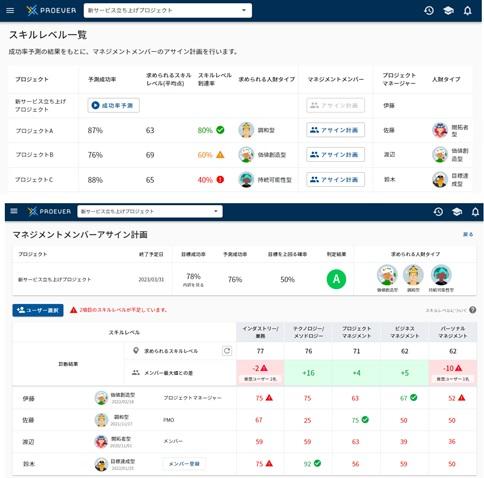This screenshot has height=478, width=484.
Task: Open assign plan button for Project C
Action: tap(335, 179)
